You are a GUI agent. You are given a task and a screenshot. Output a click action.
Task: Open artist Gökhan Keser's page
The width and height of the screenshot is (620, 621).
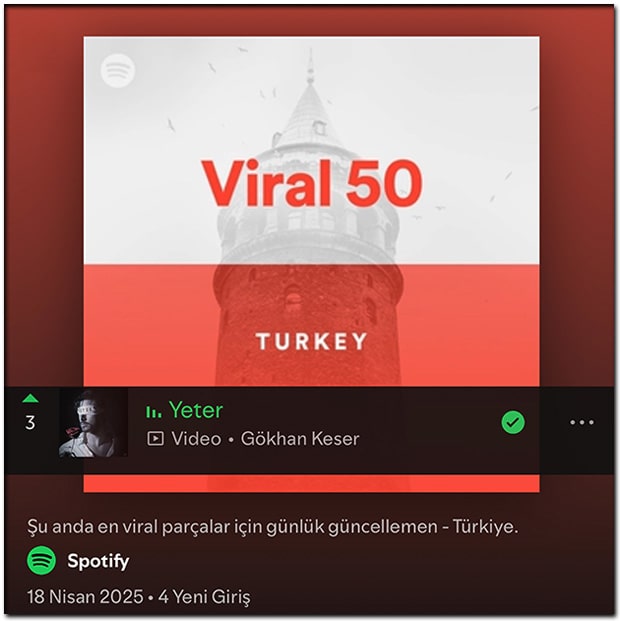(x=300, y=439)
